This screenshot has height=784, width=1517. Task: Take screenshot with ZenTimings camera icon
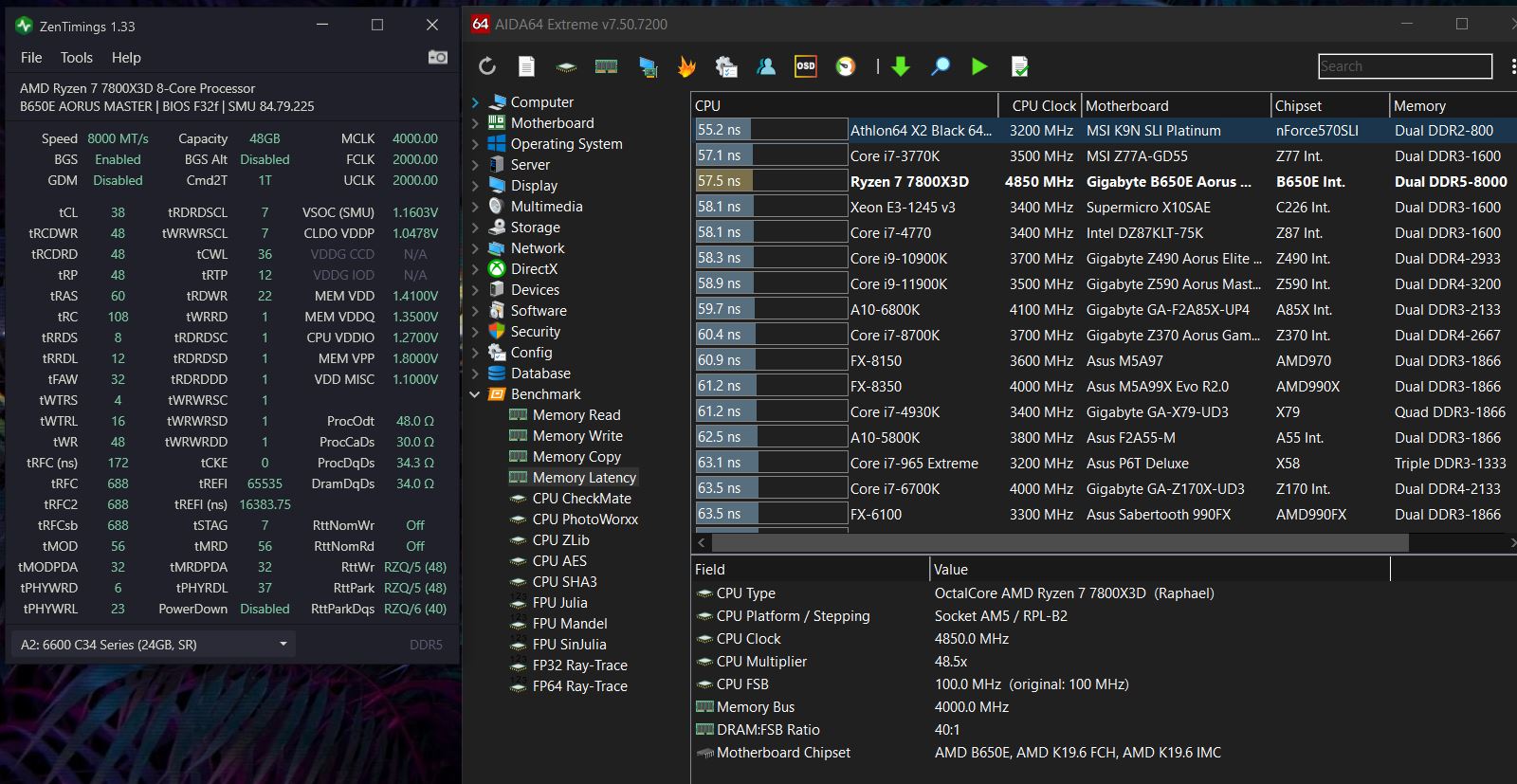(x=437, y=58)
